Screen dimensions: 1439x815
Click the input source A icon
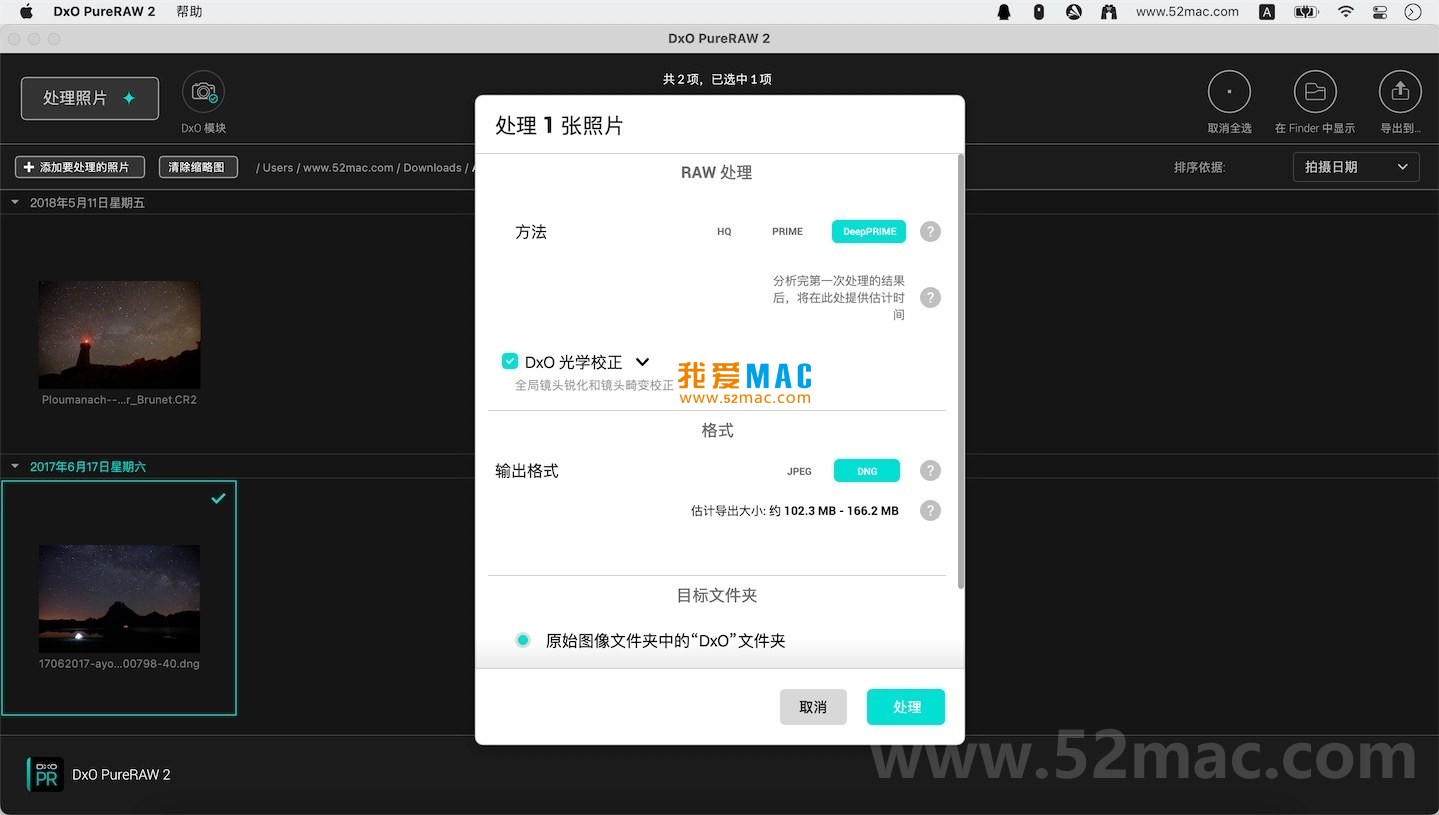(x=1267, y=12)
